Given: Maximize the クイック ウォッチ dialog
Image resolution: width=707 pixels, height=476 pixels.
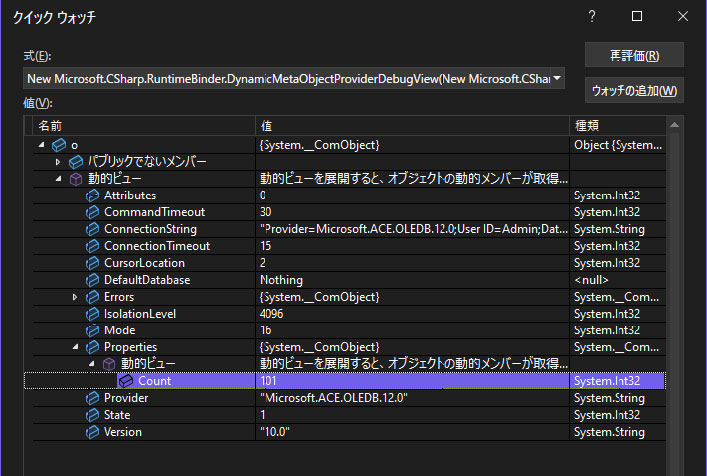Looking at the screenshot, I should tap(637, 17).
